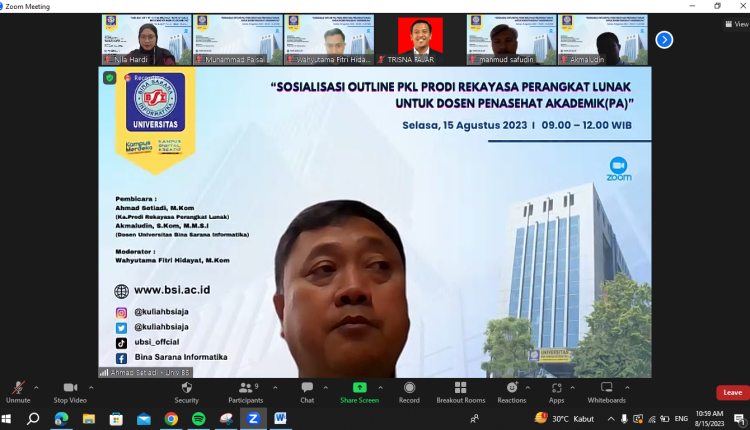
Task: Open the View layout menu
Action: 737,24
